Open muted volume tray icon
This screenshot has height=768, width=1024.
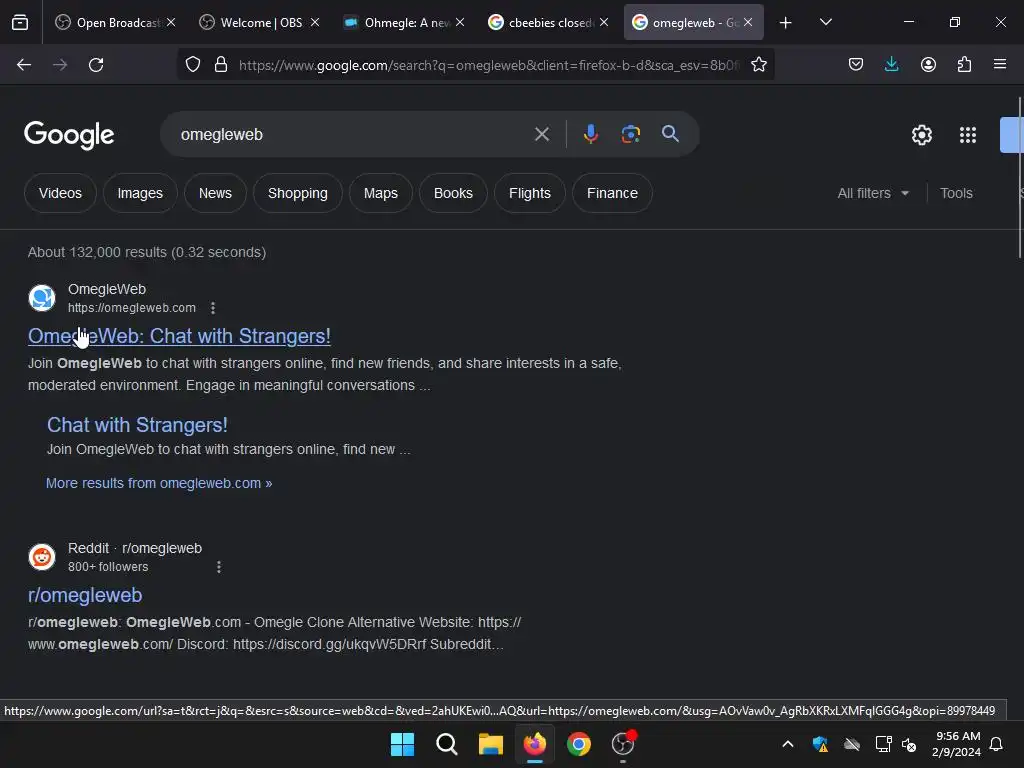click(909, 744)
